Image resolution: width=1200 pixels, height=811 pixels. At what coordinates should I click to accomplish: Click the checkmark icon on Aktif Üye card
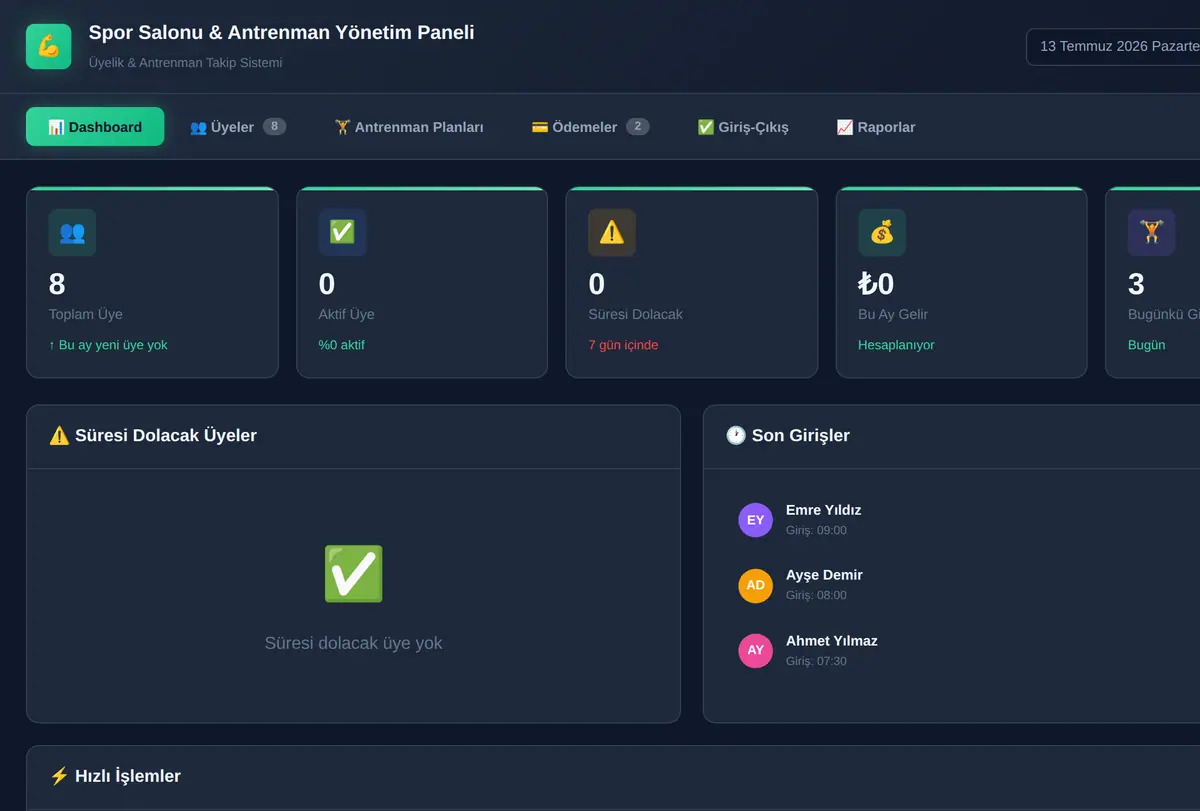coord(342,232)
